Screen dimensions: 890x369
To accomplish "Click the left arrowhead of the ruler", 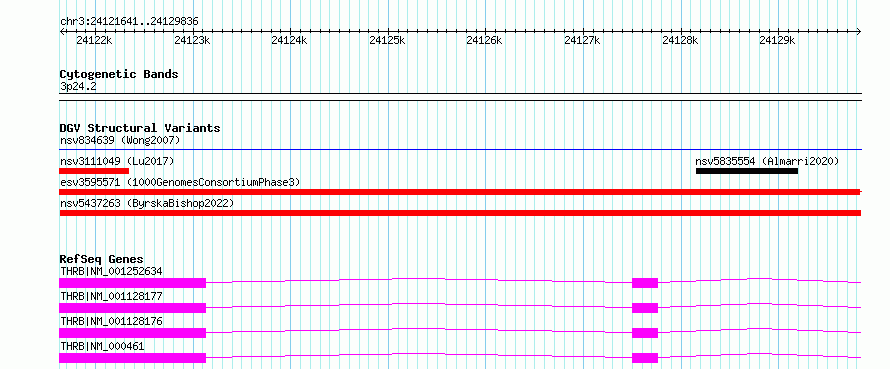I will point(62,31).
